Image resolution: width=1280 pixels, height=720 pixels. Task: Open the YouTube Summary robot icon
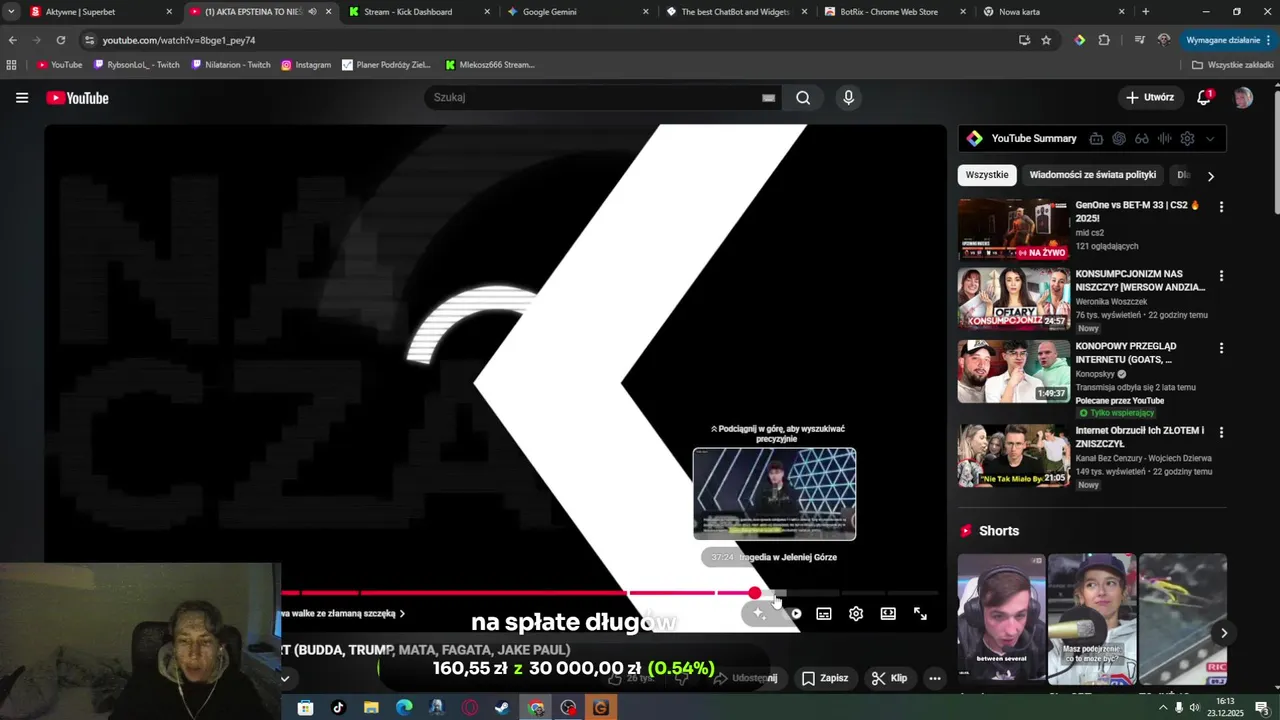pos(1096,139)
